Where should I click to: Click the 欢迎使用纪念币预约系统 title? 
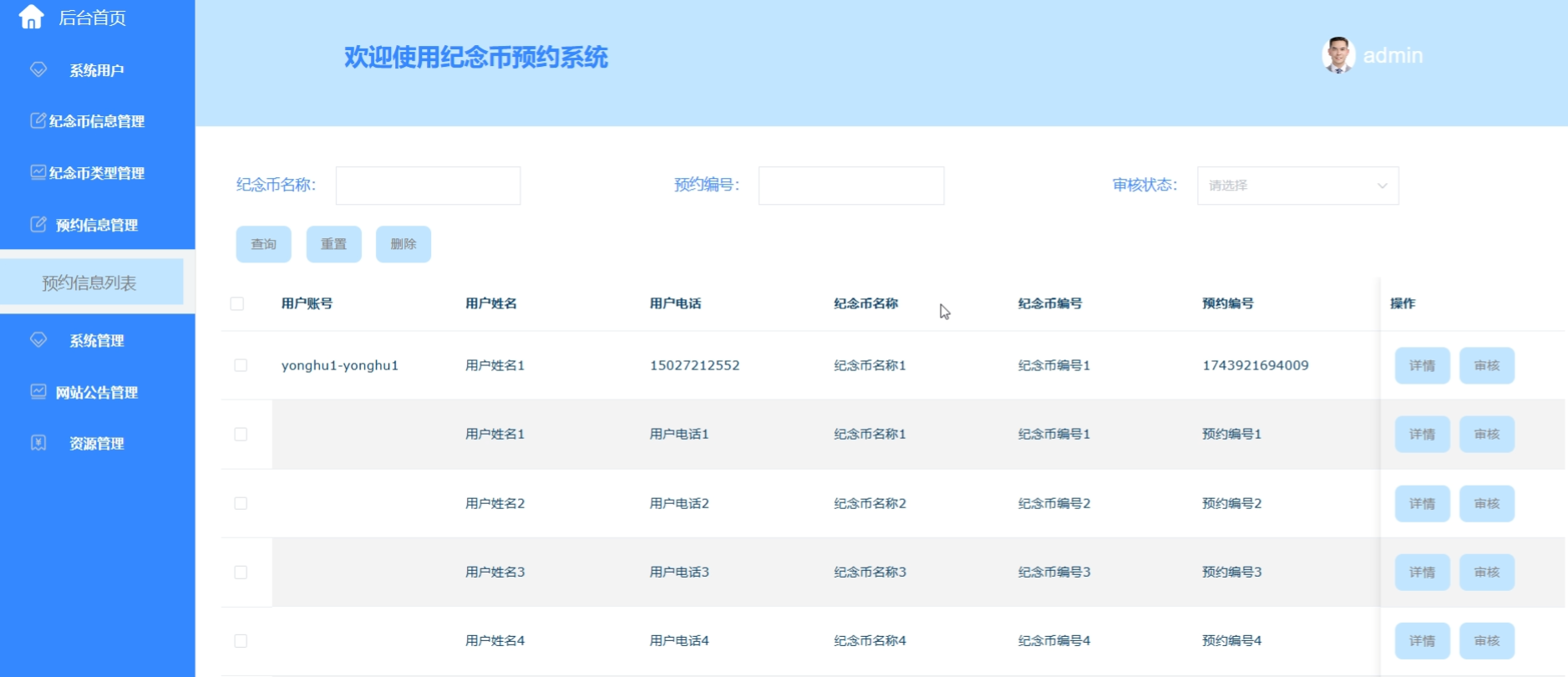476,57
